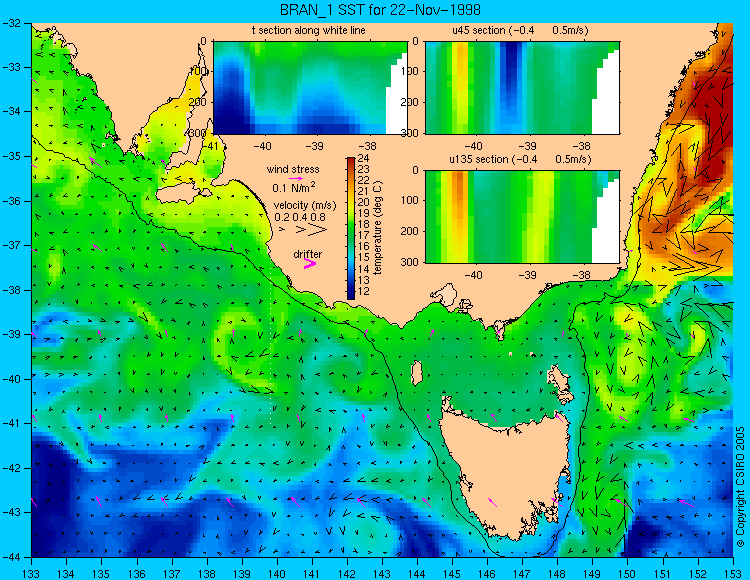Click colorbar tick label '24'
This screenshot has width=750, height=580.
click(x=364, y=158)
